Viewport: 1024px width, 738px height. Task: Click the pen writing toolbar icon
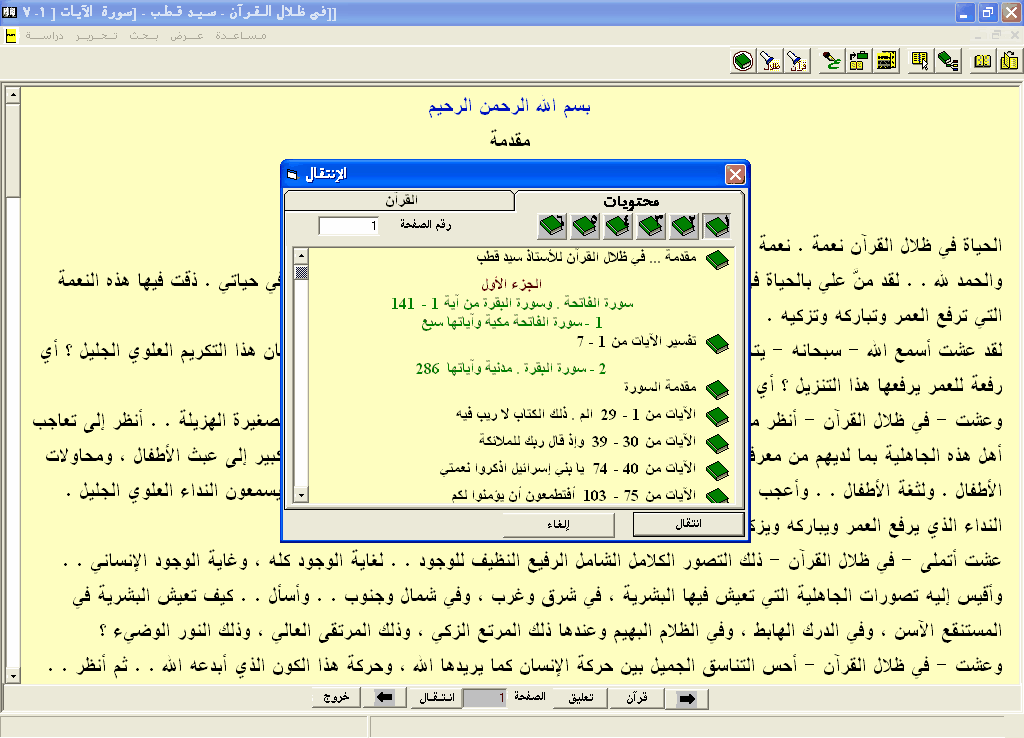pos(831,61)
